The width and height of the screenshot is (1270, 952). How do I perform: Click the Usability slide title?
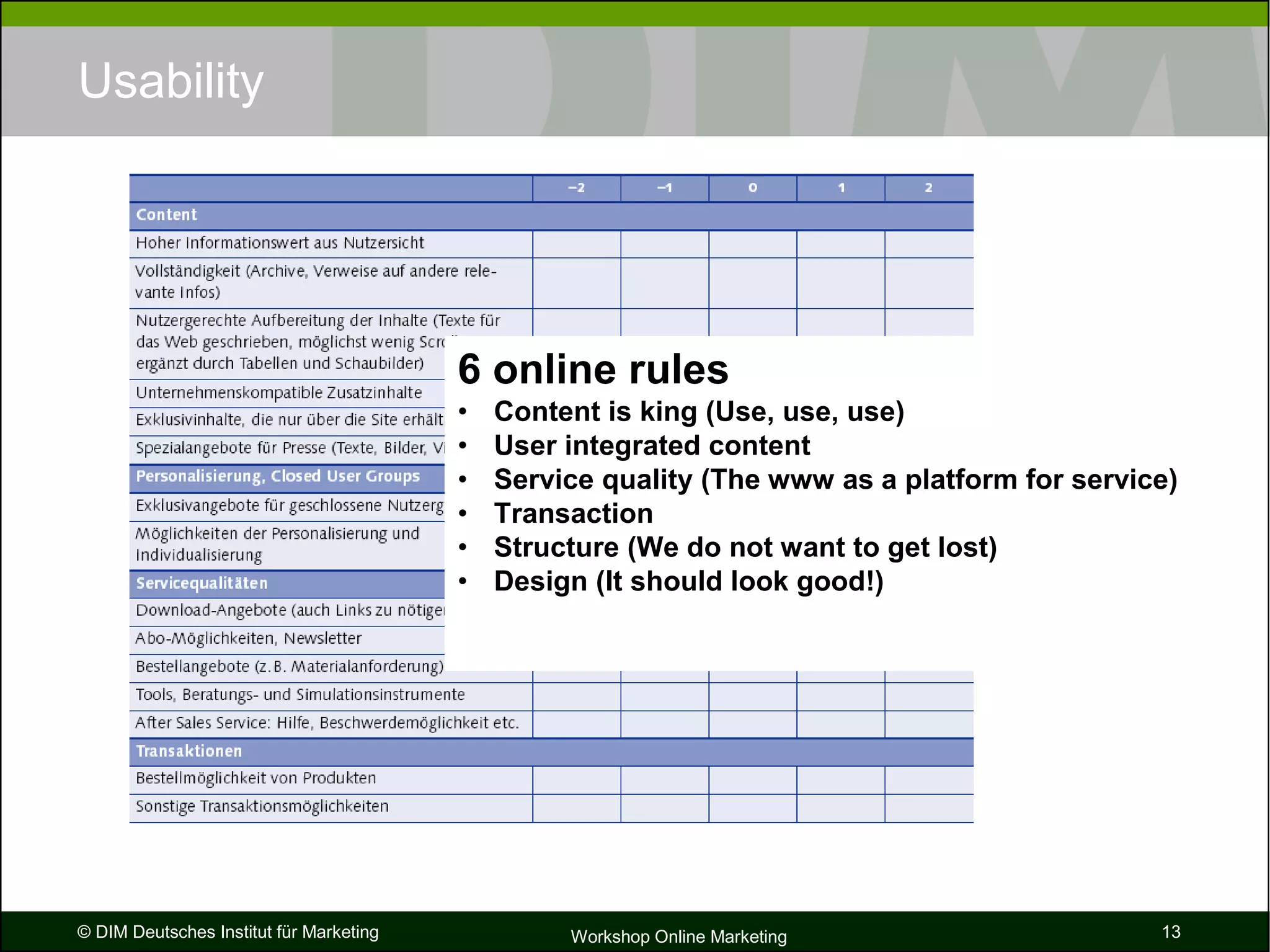(171, 81)
